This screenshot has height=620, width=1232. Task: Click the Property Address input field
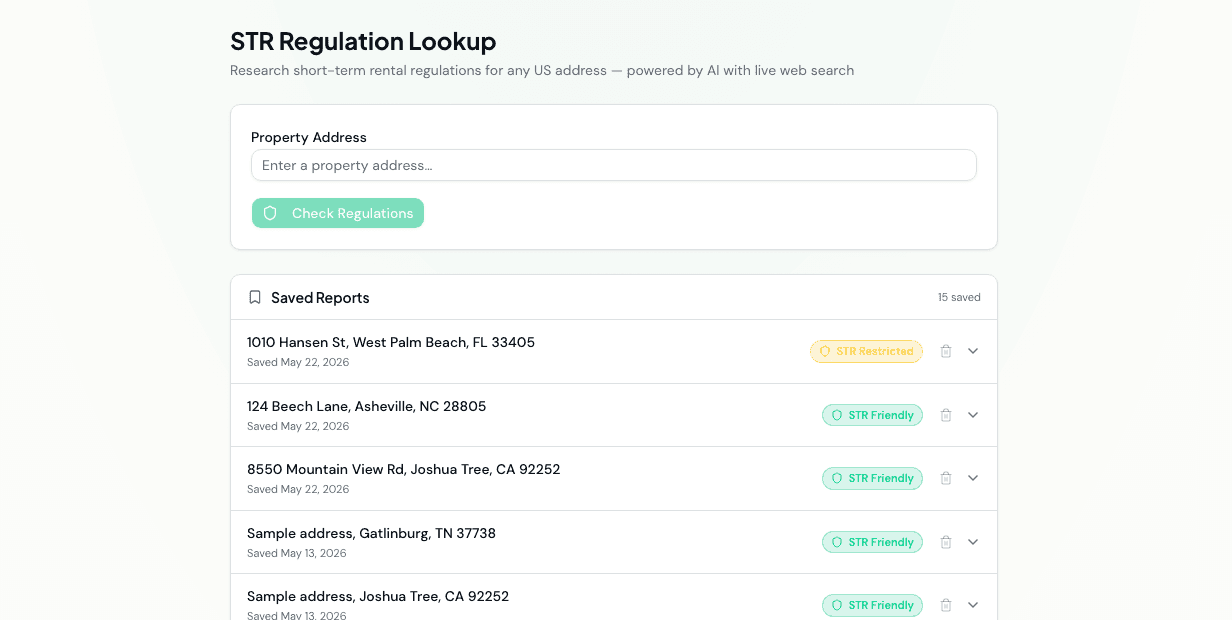point(613,165)
